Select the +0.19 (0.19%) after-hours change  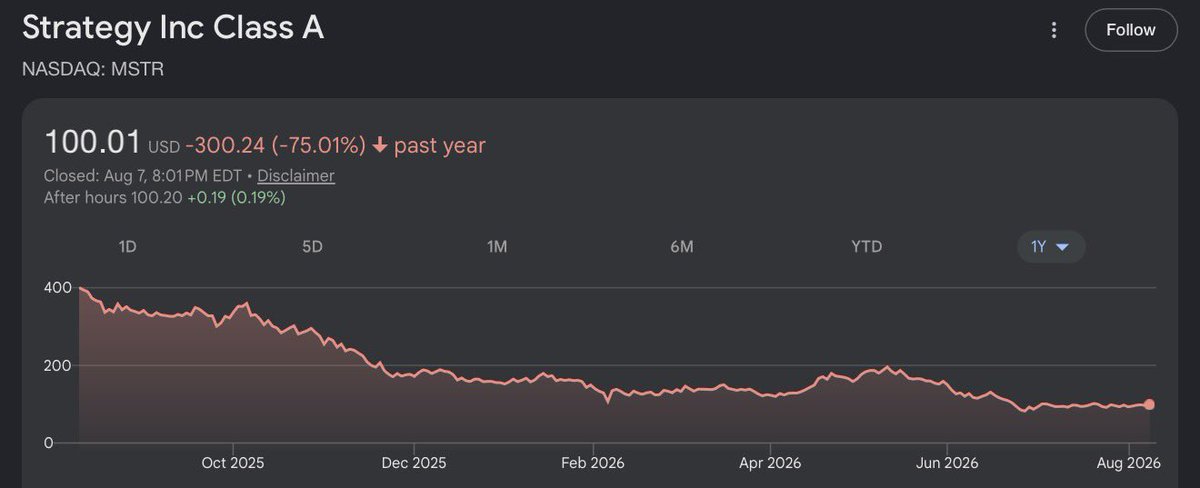236,198
